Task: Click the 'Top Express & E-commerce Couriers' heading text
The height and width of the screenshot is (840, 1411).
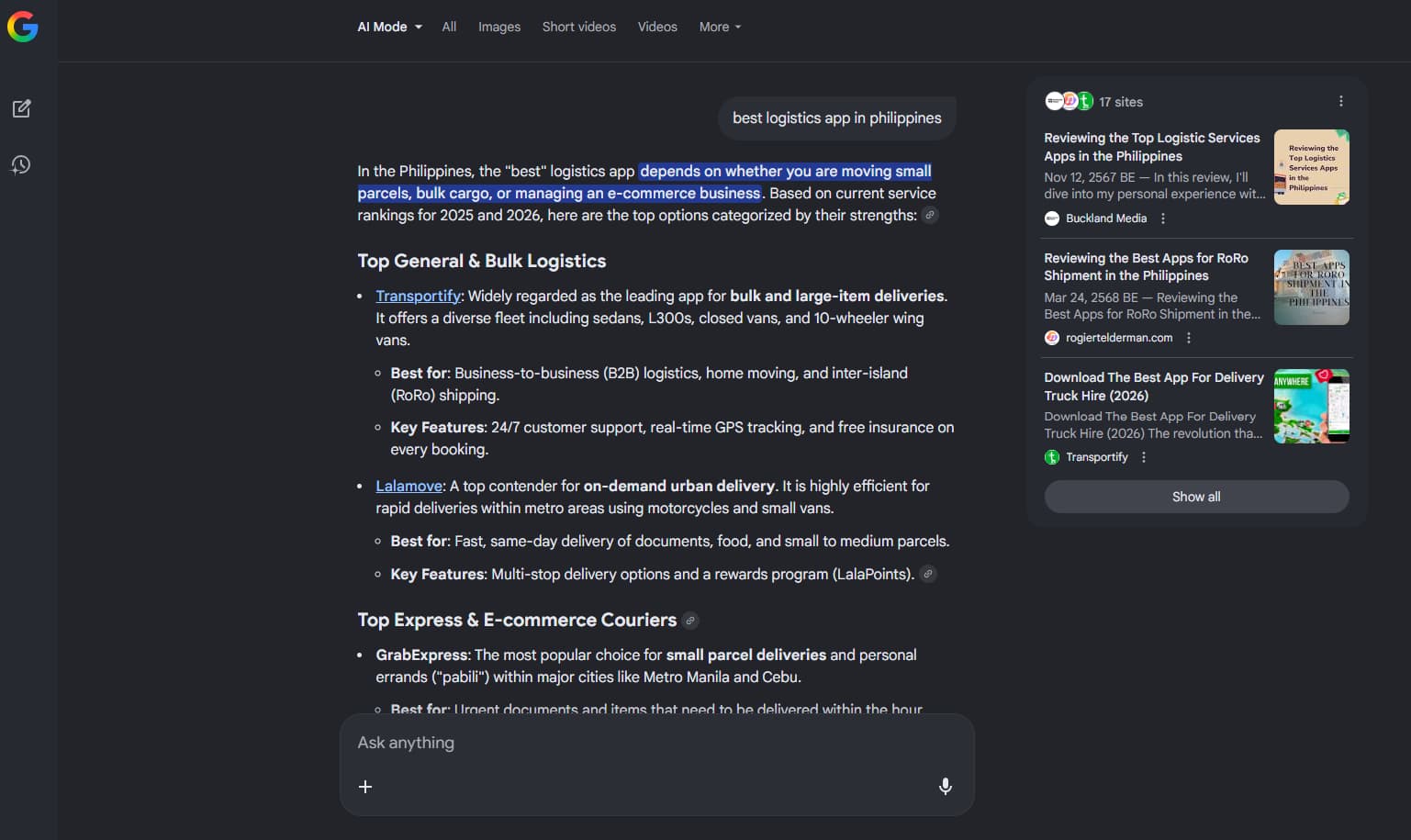Action: coord(517,620)
